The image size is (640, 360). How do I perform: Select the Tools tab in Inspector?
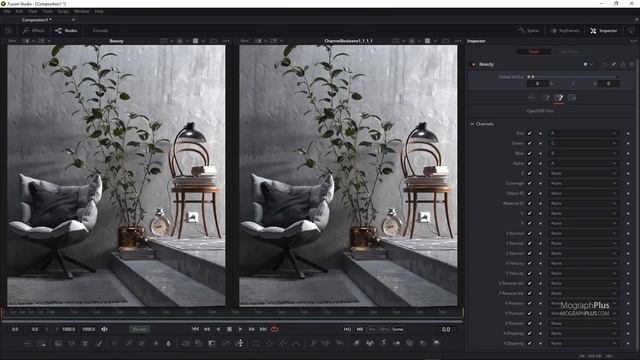(533, 52)
